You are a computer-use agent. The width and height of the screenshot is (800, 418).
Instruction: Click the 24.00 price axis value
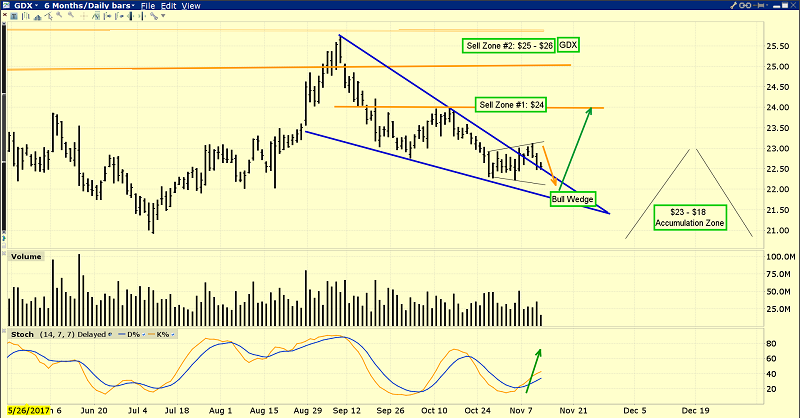tap(778, 108)
